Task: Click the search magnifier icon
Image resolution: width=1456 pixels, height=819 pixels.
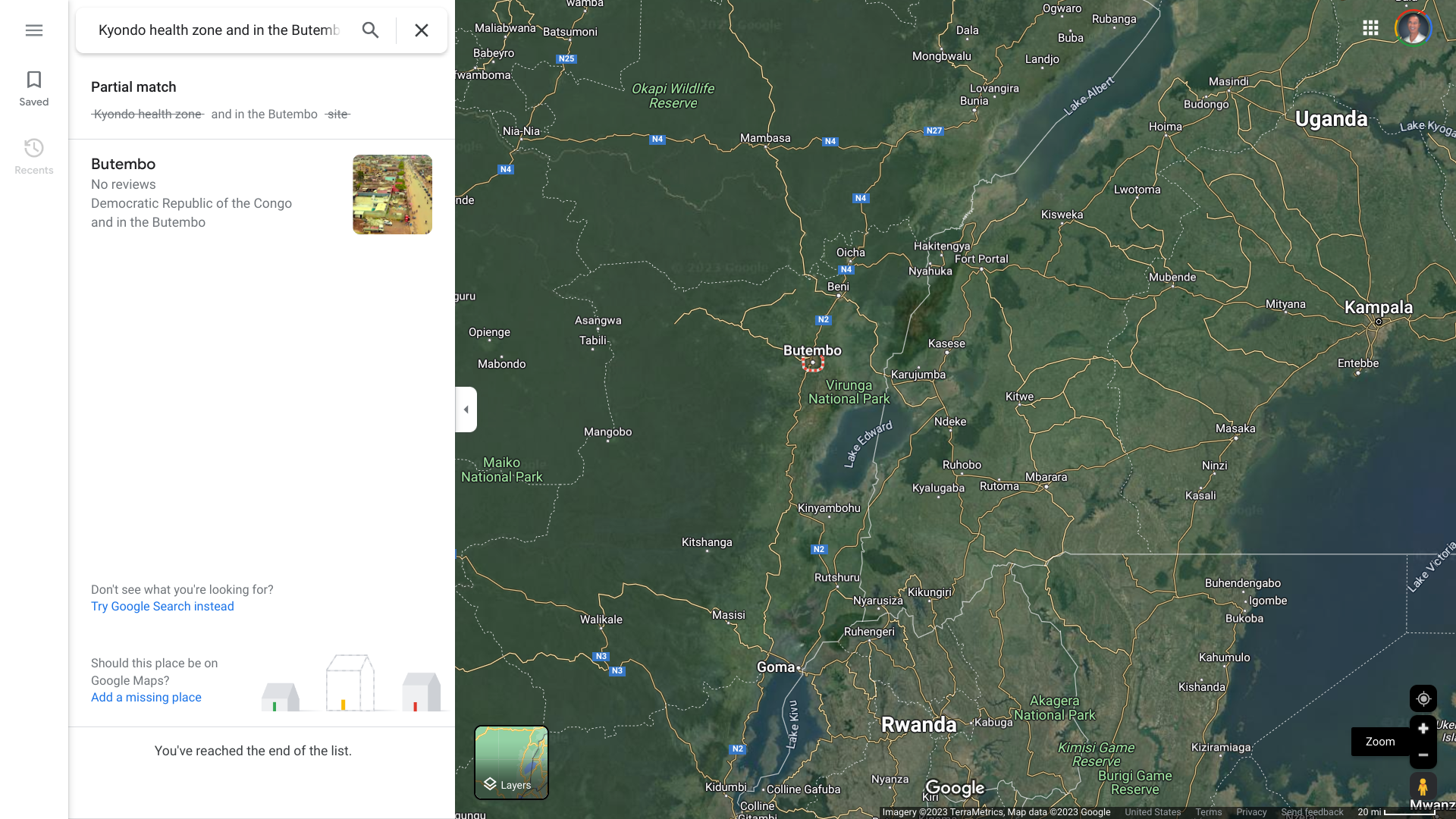Action: (x=370, y=30)
